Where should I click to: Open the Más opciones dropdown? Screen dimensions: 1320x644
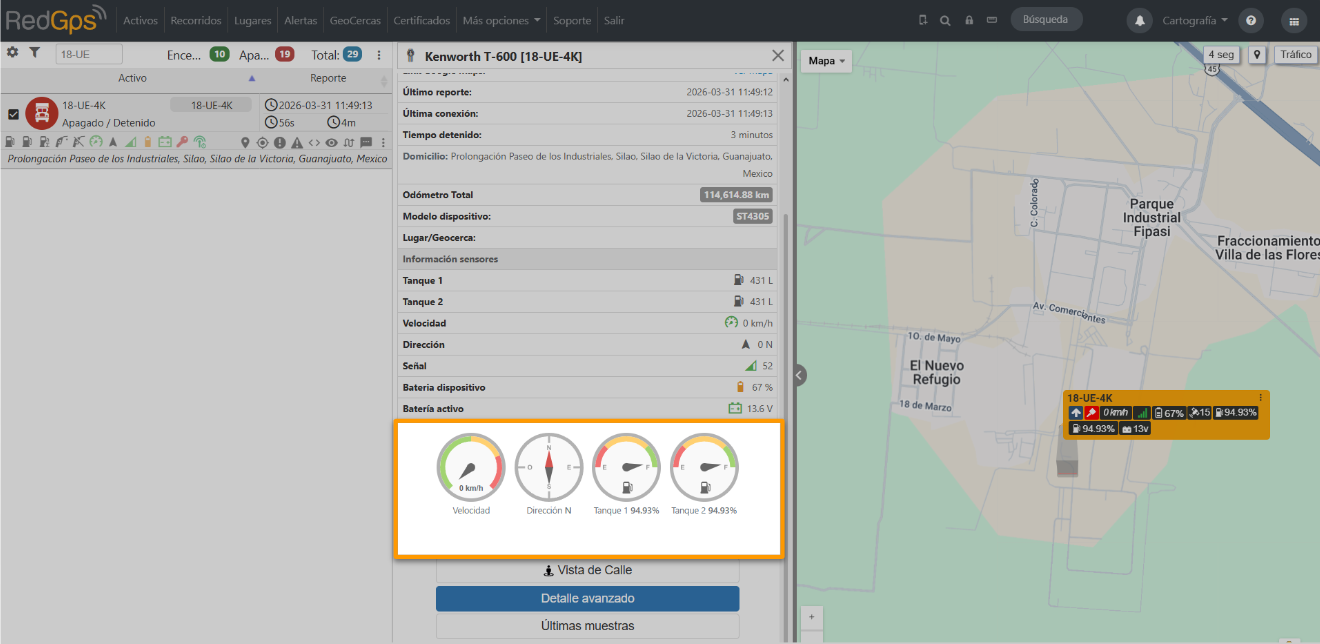tap(502, 20)
